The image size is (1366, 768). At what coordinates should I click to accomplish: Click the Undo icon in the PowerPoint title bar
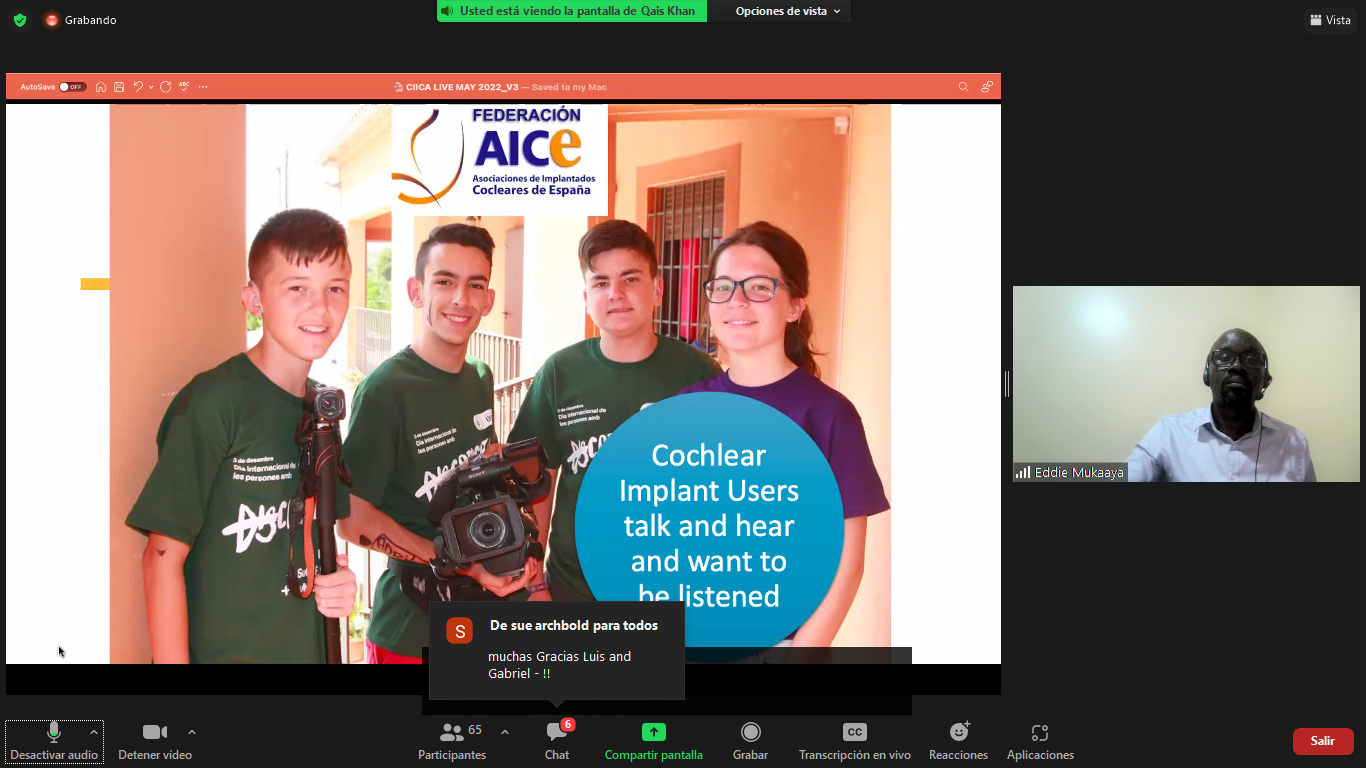coord(138,87)
